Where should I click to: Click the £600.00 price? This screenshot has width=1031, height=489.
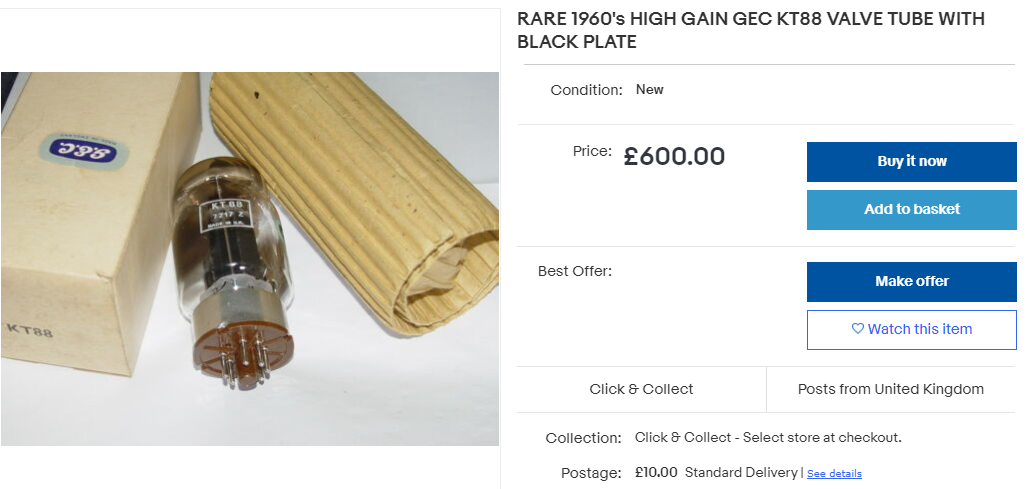674,156
